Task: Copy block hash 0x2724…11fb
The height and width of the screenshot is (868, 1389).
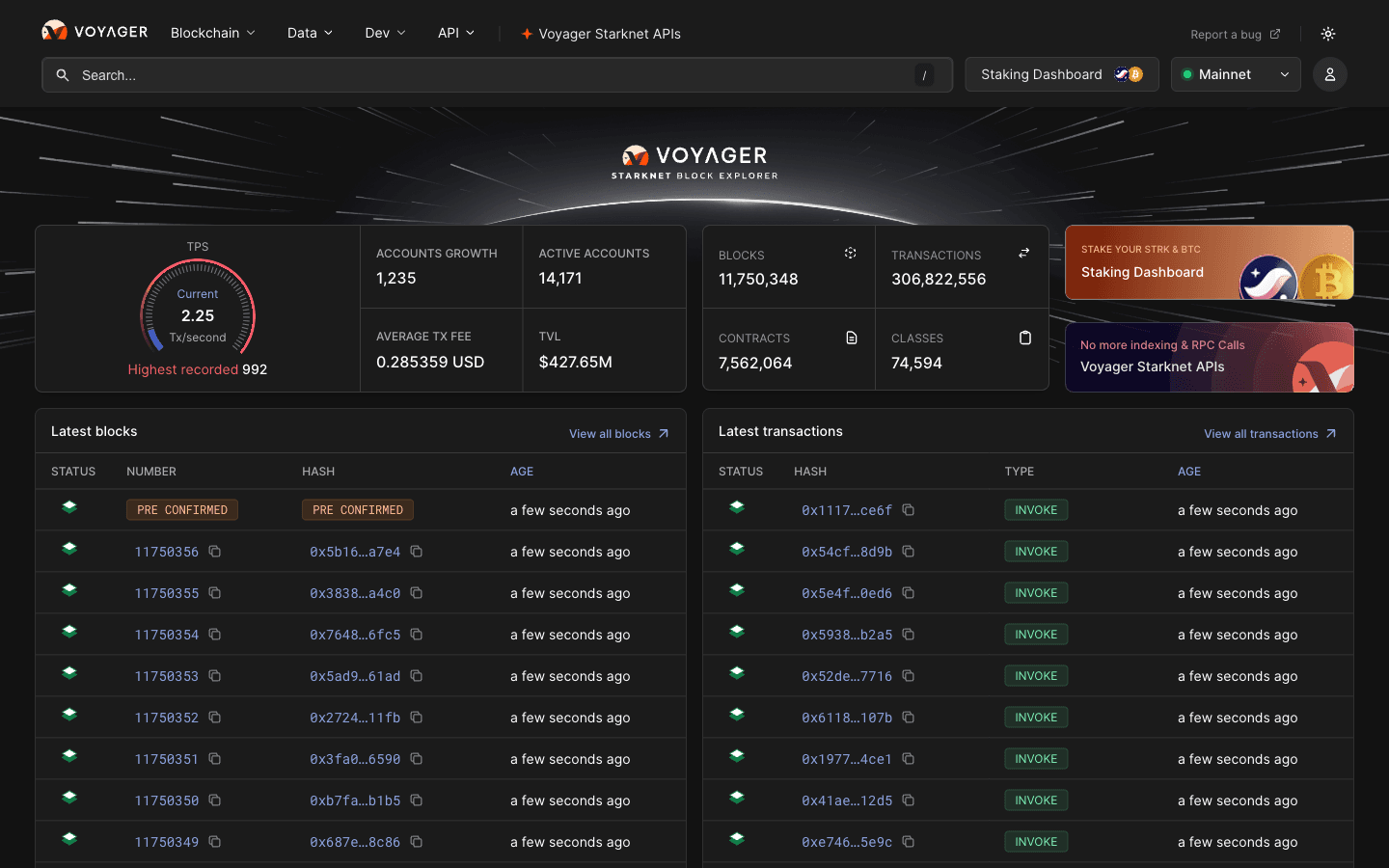Action: tap(417, 718)
